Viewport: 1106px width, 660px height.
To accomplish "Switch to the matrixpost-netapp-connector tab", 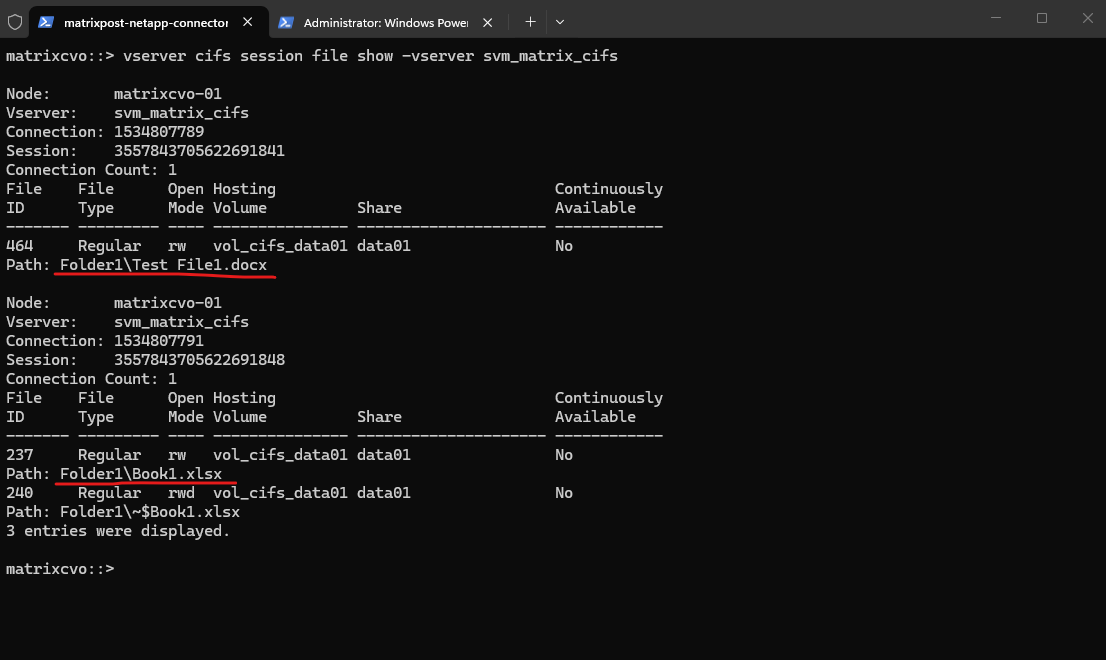I will click(145, 22).
